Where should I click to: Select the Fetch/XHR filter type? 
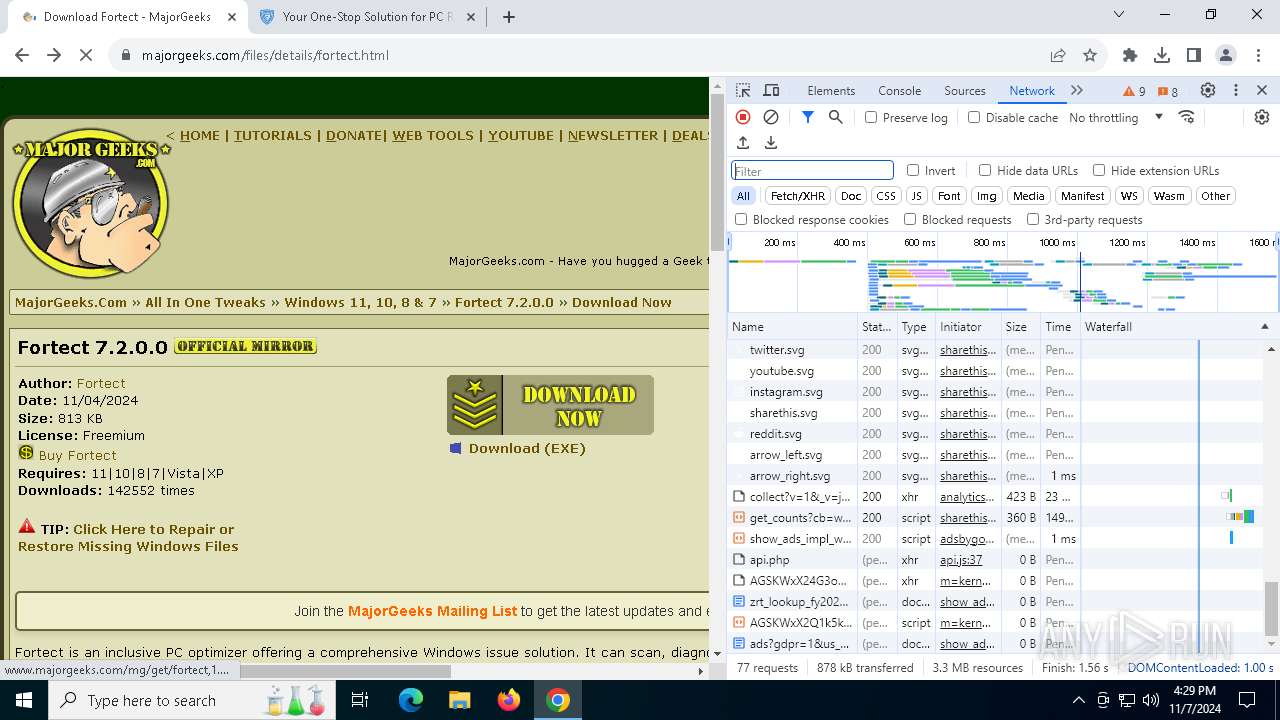coord(798,196)
